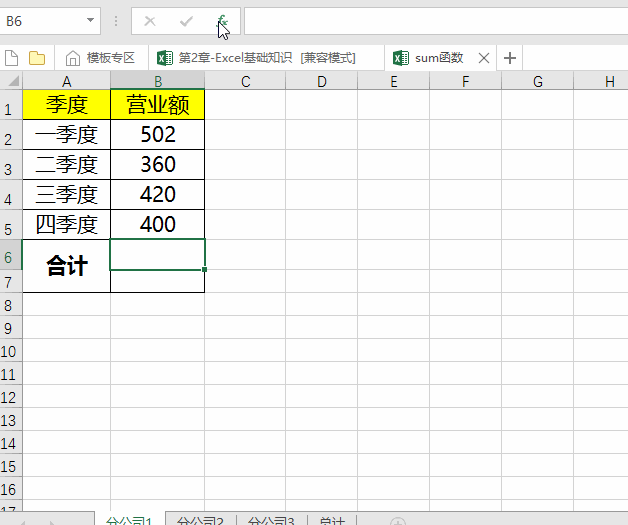
Task: Open the 分公司2 sheet tab
Action: (200, 519)
